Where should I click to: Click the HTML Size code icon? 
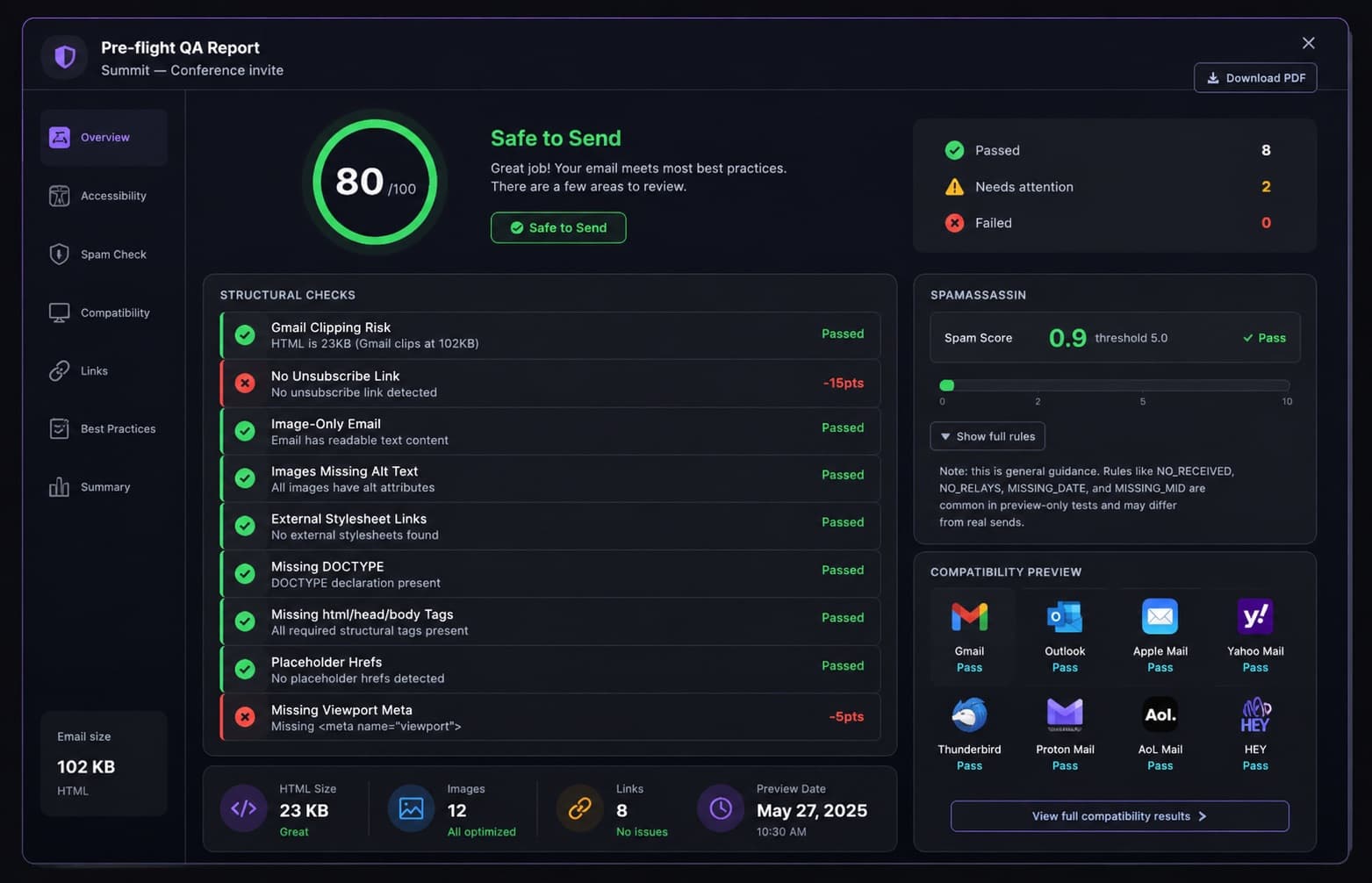tap(243, 808)
